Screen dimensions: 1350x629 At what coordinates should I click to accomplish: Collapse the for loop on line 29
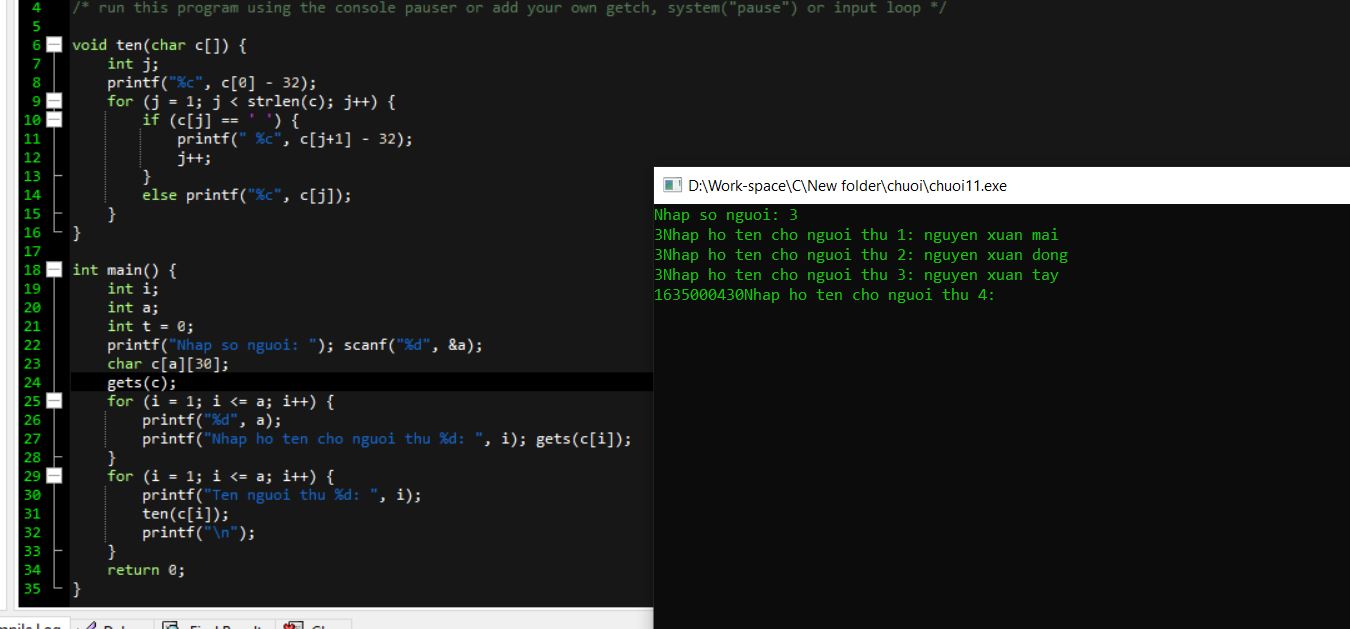pos(54,476)
